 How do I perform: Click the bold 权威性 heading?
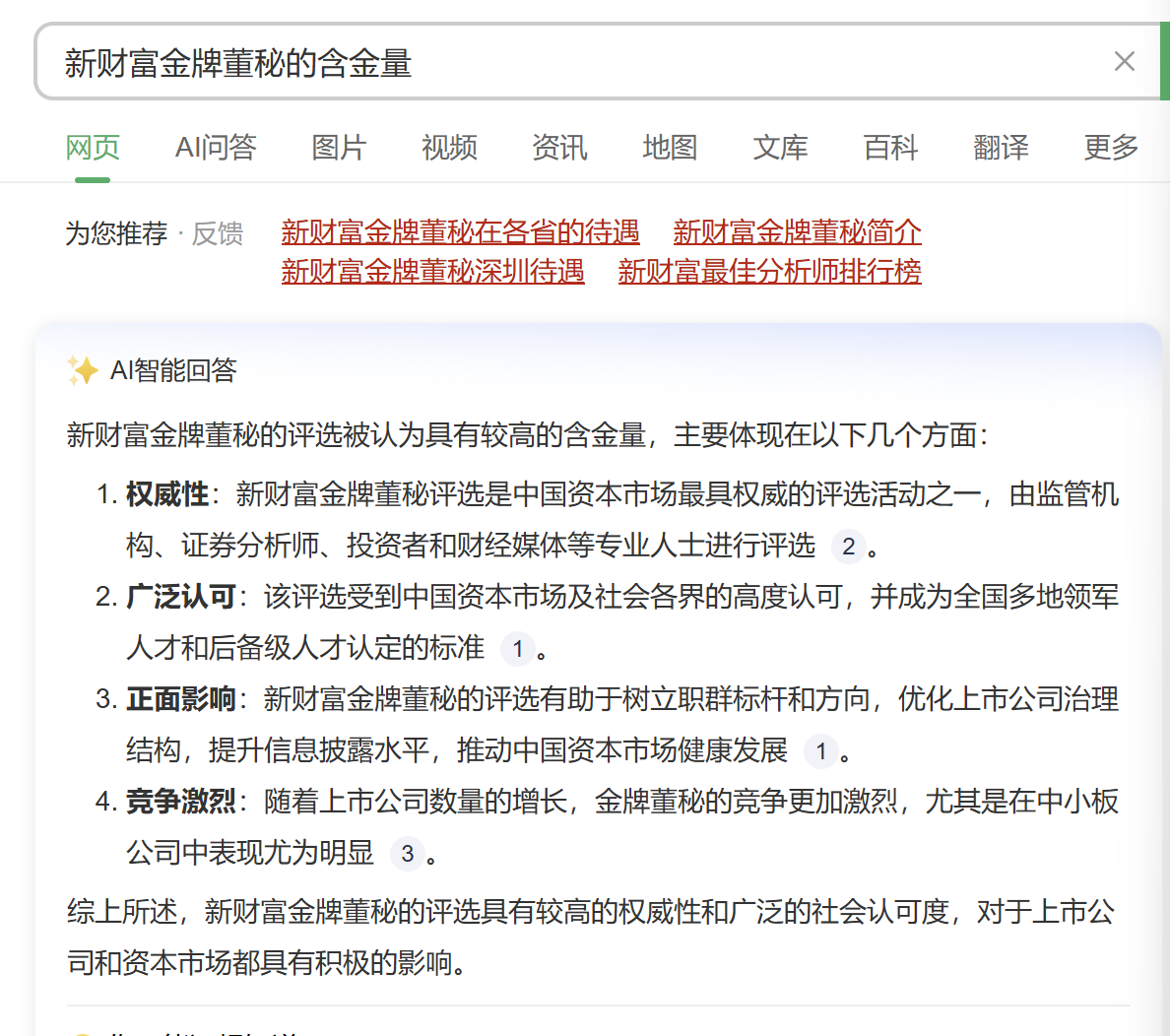(167, 495)
